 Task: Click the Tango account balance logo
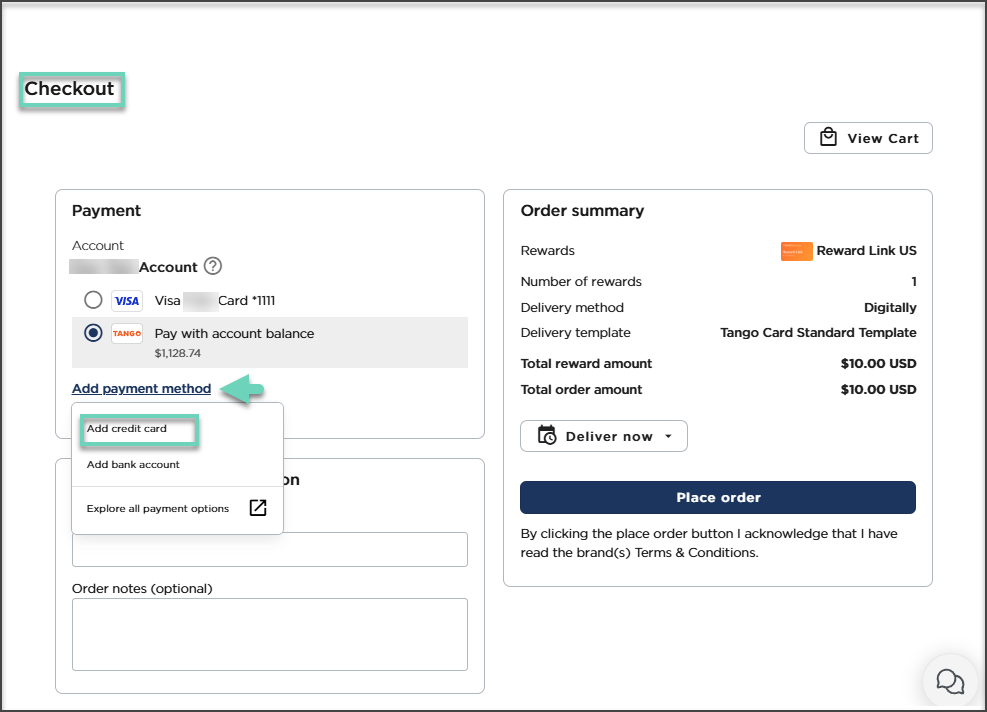(127, 333)
